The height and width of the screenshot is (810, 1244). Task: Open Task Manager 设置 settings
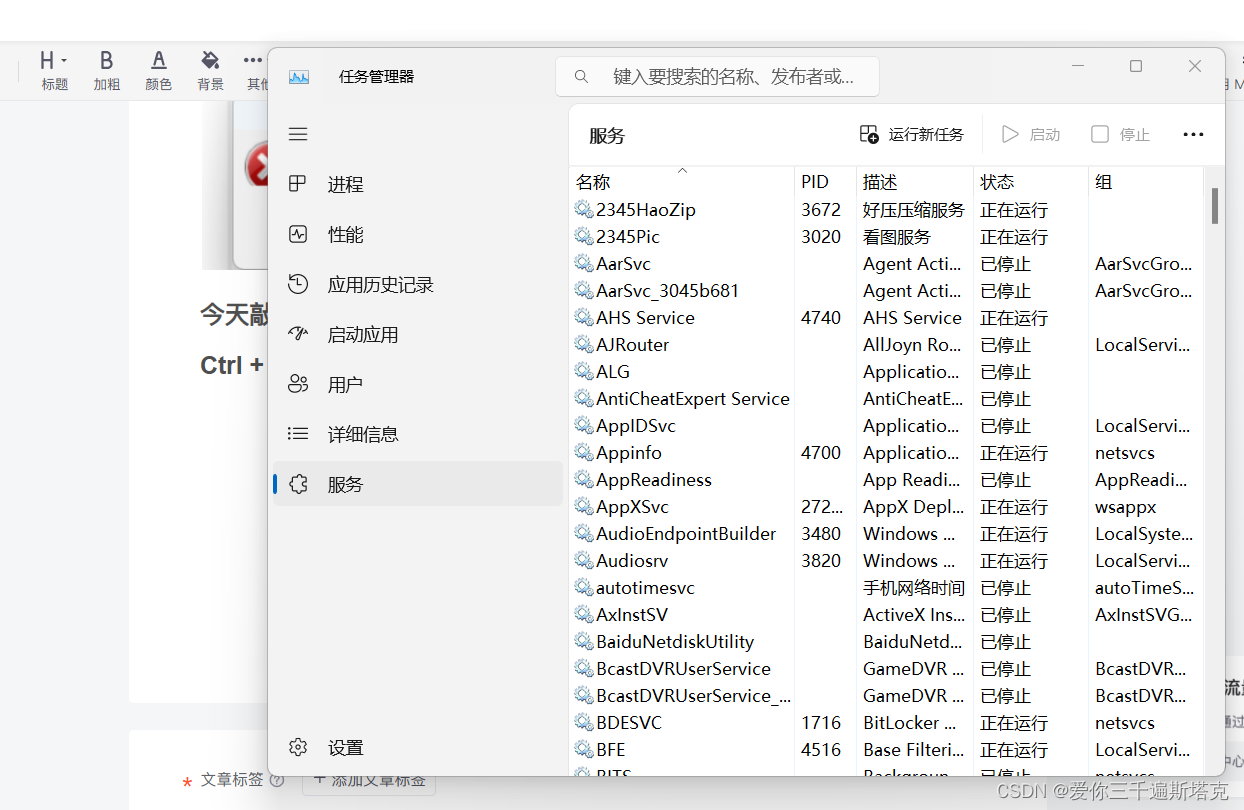[418, 747]
